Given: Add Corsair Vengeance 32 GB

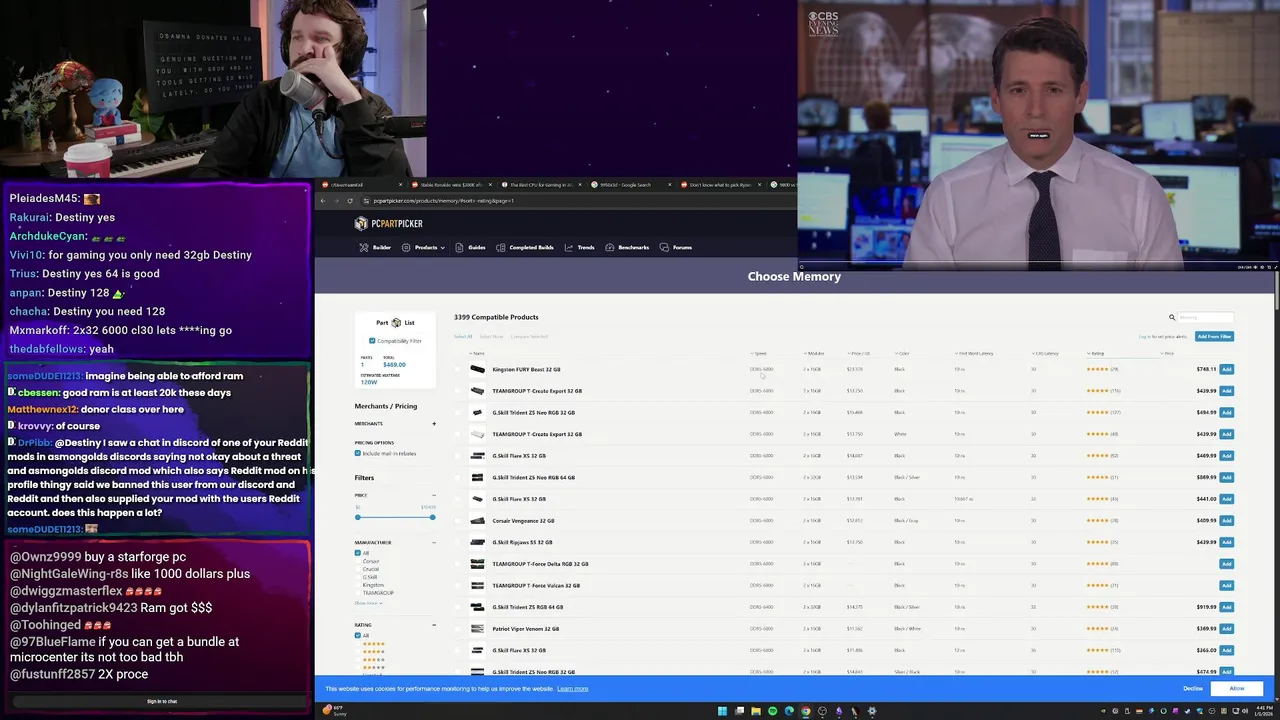Looking at the screenshot, I should coord(1226,521).
